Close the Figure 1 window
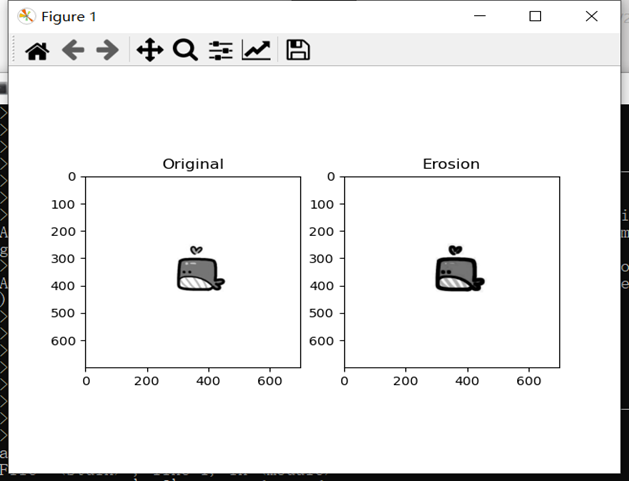629x481 pixels. [591, 16]
